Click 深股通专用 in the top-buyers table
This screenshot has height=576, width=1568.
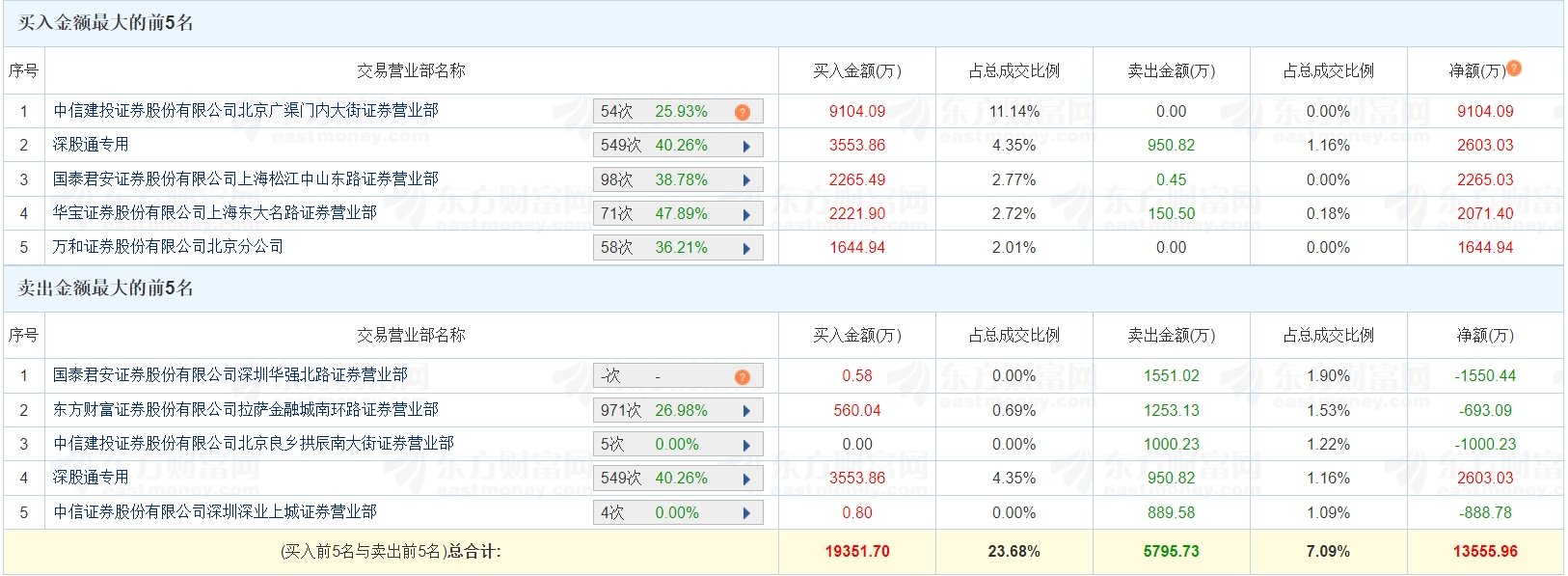click(91, 145)
